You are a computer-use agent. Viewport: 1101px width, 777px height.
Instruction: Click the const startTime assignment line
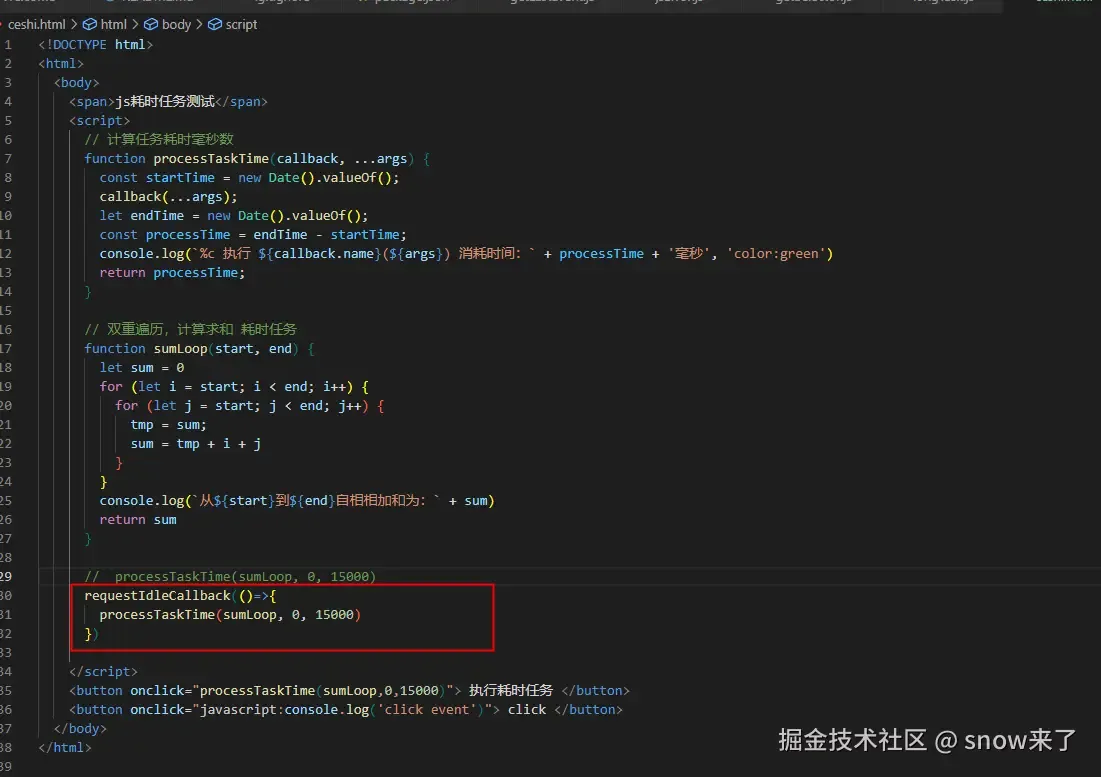[249, 178]
